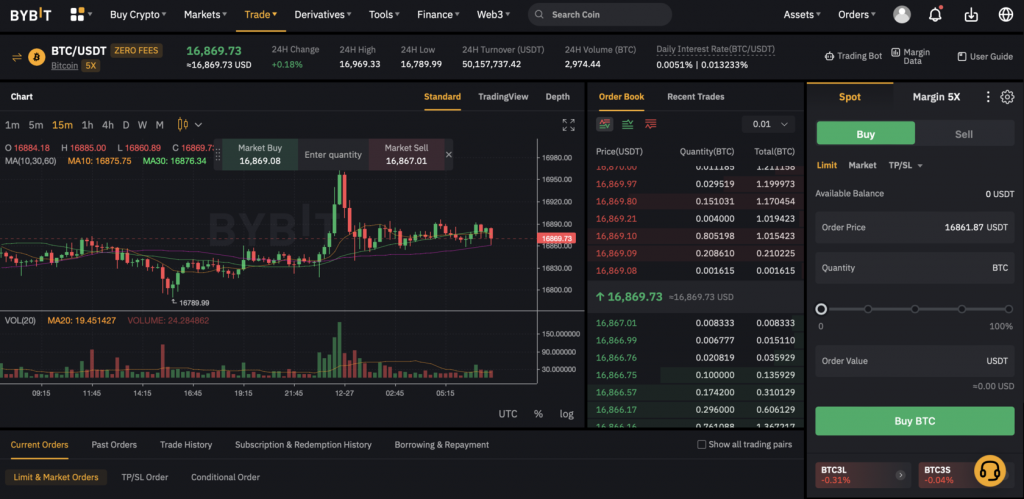The width and height of the screenshot is (1024, 499).
Task: Toggle the chart percent scale
Action: click(538, 414)
